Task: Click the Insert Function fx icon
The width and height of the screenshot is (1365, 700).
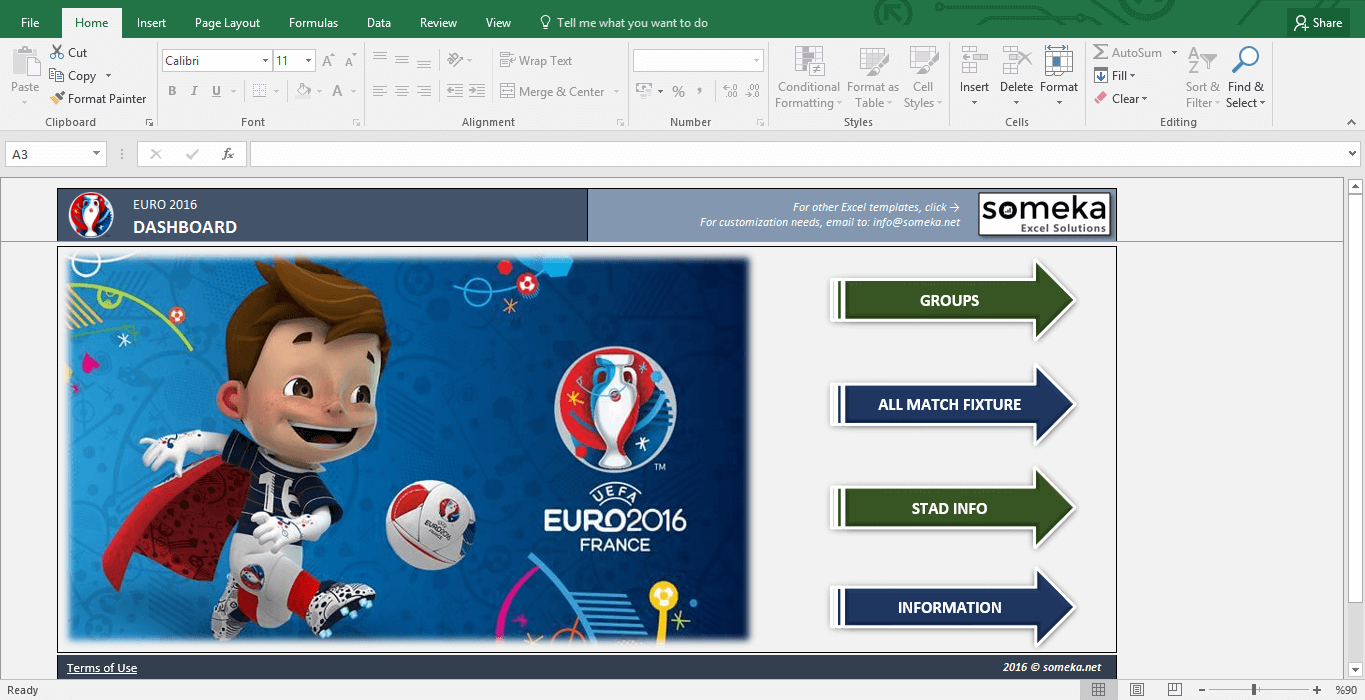Action: click(x=228, y=154)
